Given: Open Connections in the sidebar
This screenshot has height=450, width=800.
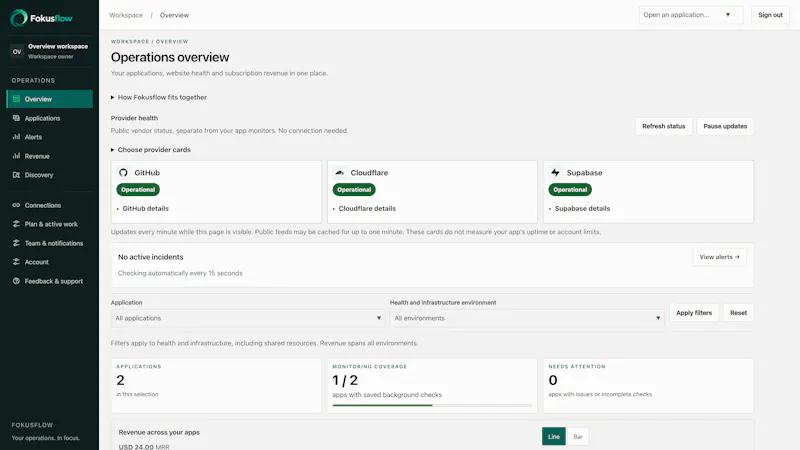Looking at the screenshot, I should 49,205.
